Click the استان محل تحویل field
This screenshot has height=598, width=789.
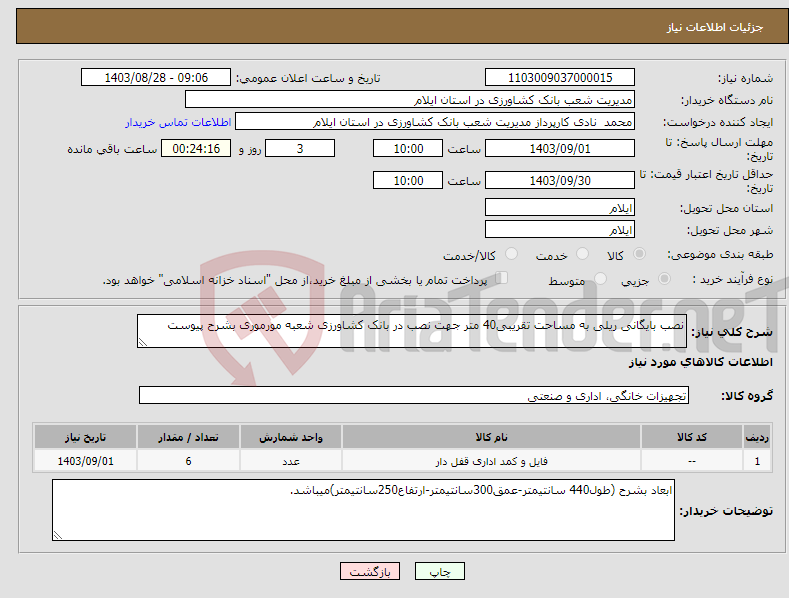click(x=560, y=207)
